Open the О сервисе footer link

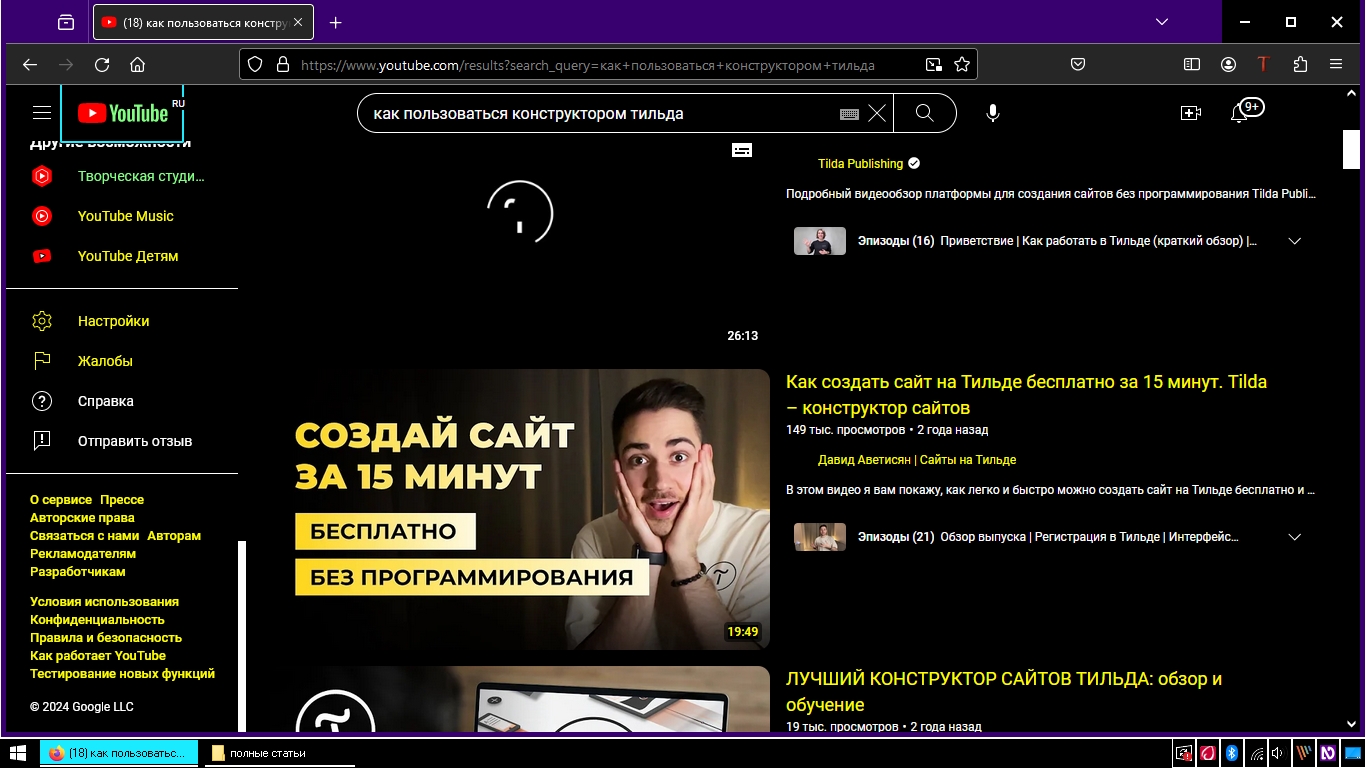click(x=61, y=499)
